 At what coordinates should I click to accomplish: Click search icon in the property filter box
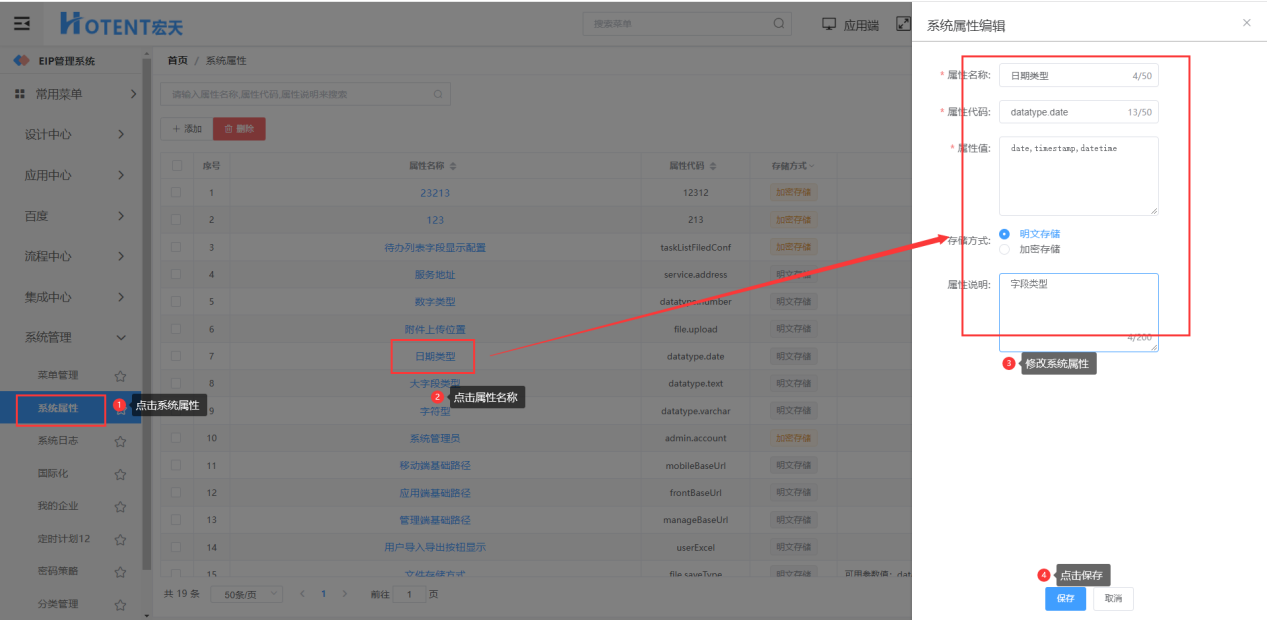tap(438, 94)
